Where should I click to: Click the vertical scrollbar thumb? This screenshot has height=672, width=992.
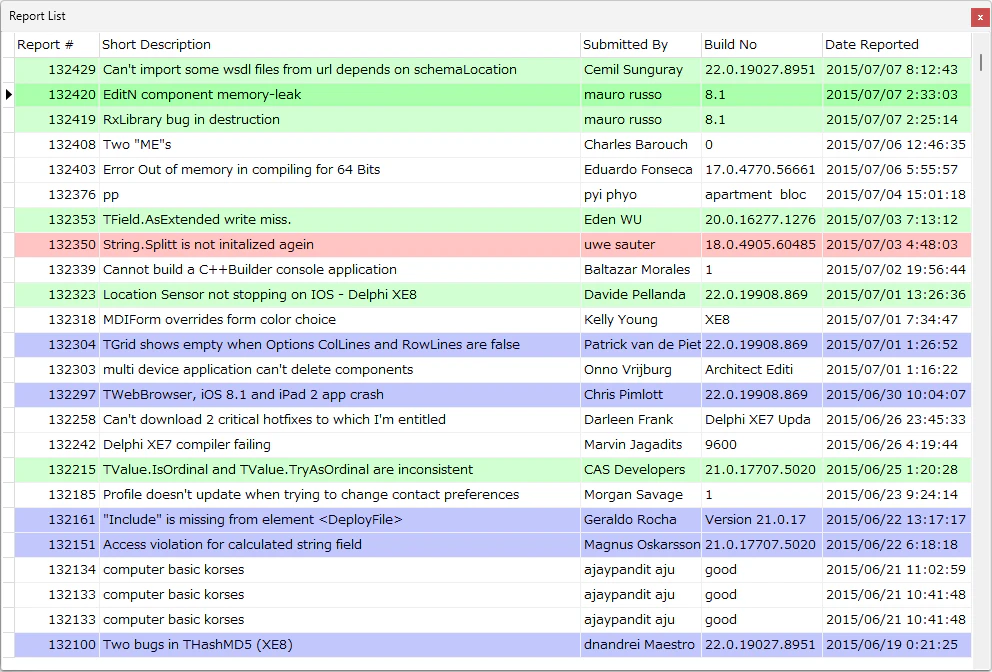pyautogui.click(x=981, y=62)
